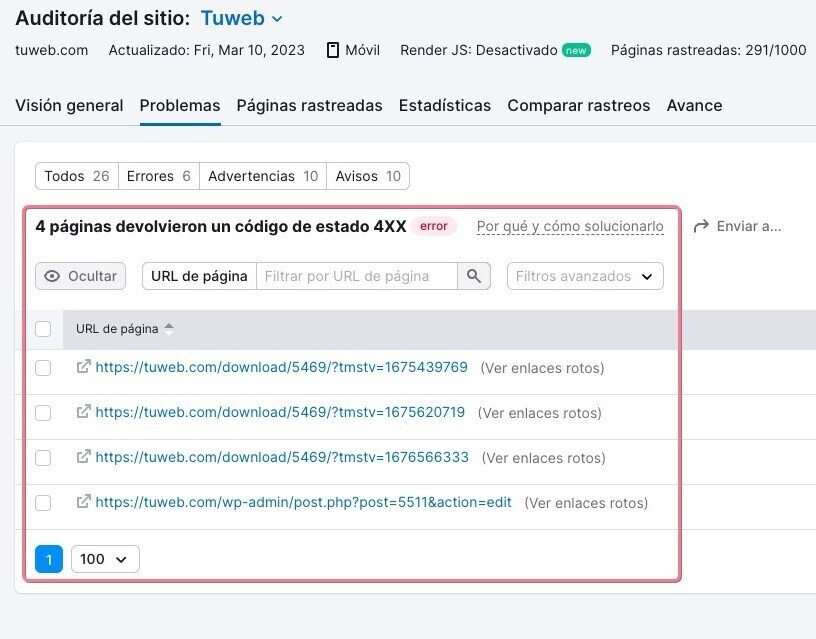Click the Enviar a share arrow
816x639 pixels.
coord(701,226)
